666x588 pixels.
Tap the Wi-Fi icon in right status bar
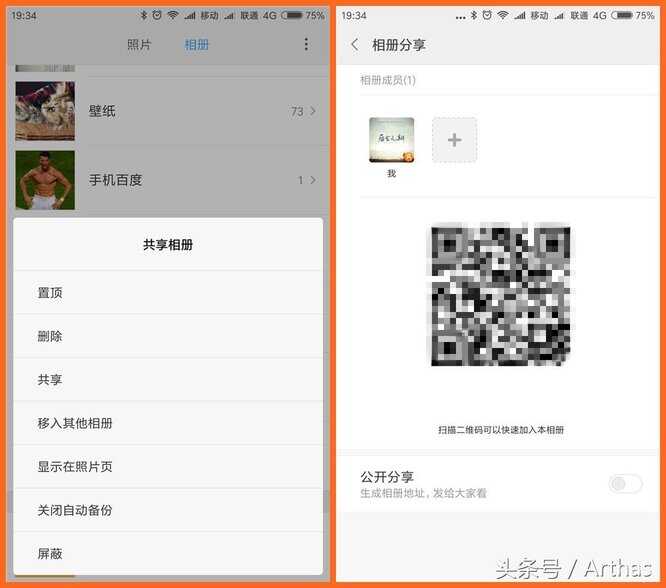coord(502,16)
